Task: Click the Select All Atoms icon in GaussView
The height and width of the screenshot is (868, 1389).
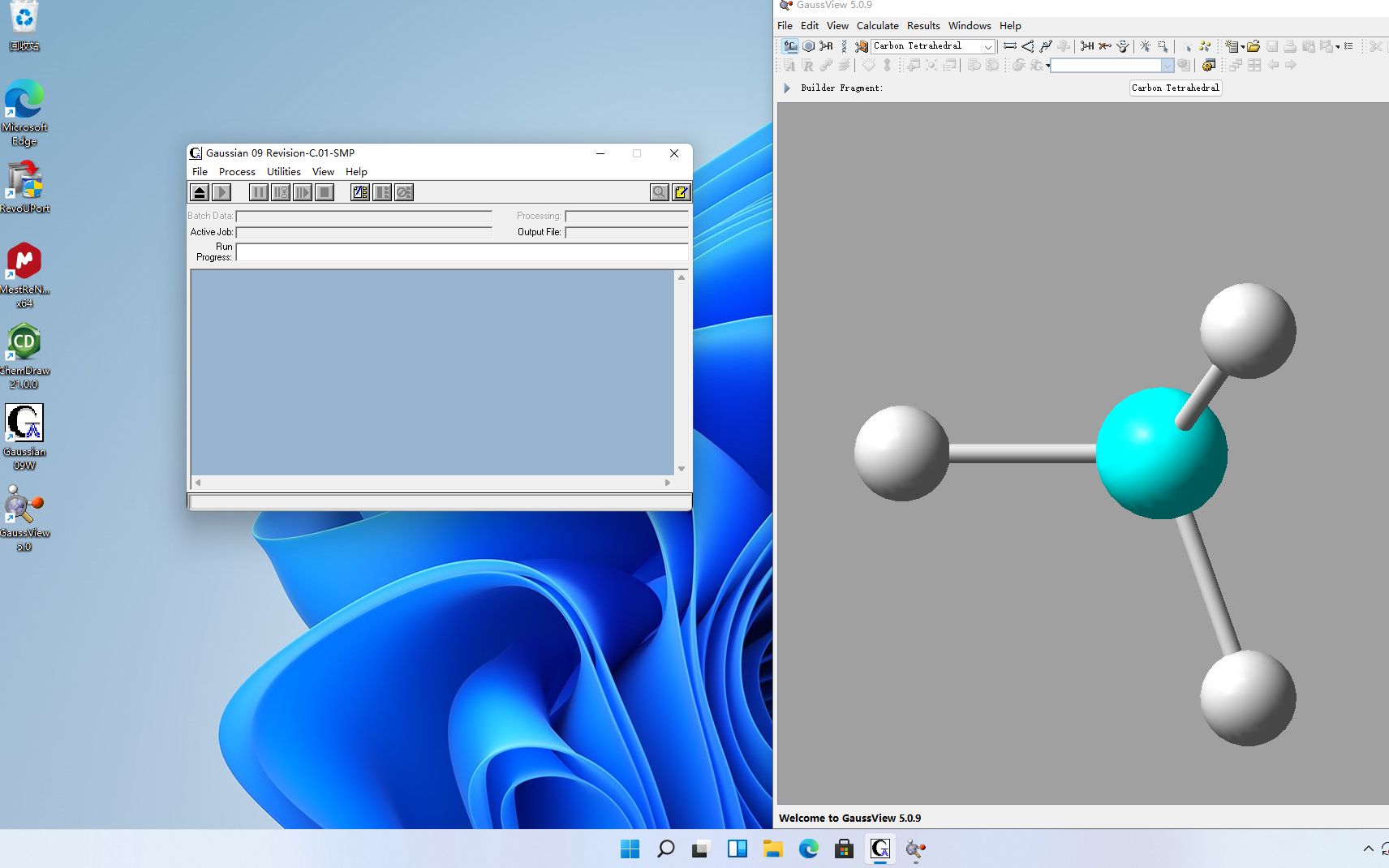Action: [x=1205, y=46]
